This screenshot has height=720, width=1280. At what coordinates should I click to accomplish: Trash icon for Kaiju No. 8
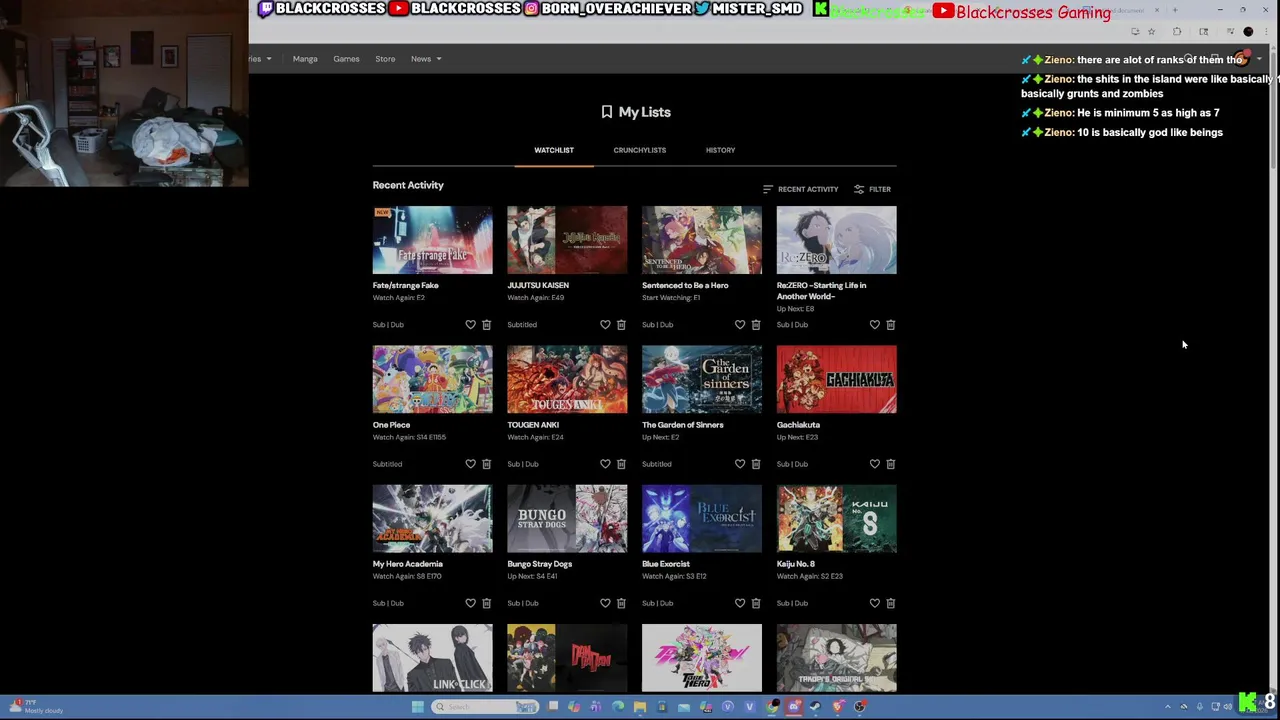[891, 603]
